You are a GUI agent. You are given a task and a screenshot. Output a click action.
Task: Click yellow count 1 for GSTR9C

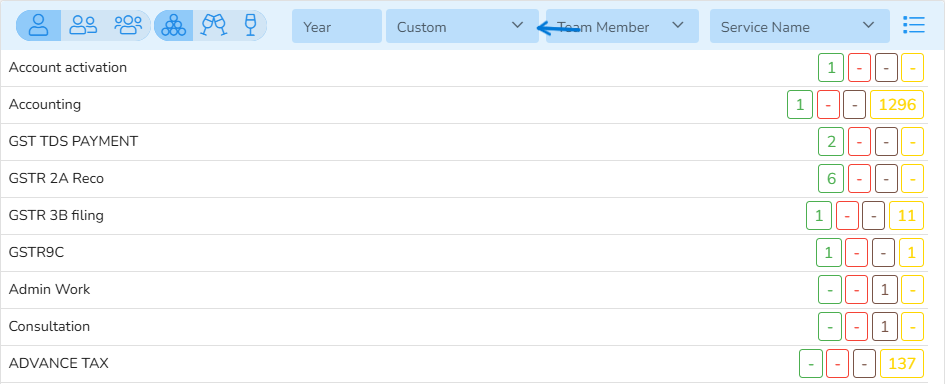point(912,253)
